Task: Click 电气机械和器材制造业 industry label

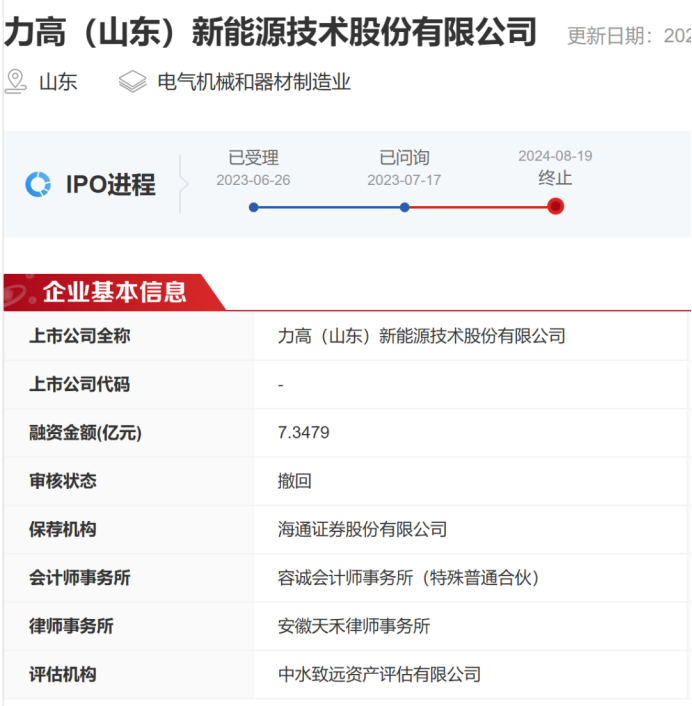Action: point(254,82)
